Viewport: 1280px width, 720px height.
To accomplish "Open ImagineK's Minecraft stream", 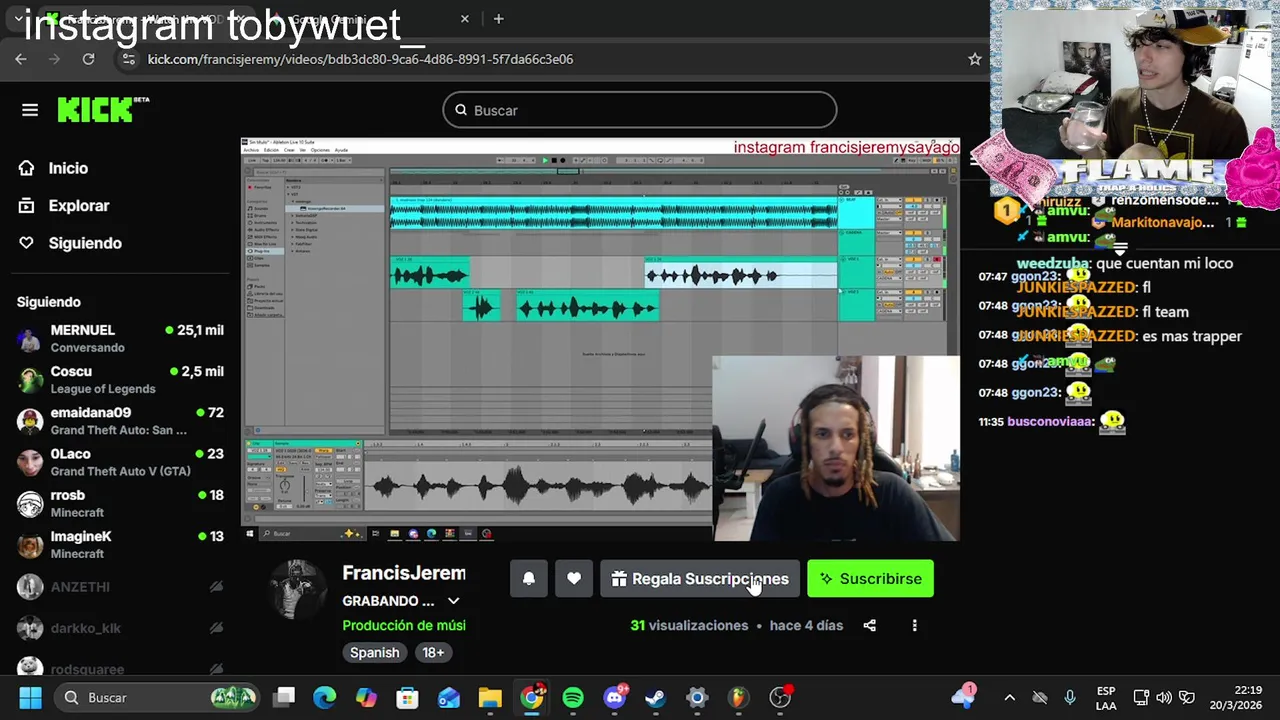I will pyautogui.click(x=120, y=545).
